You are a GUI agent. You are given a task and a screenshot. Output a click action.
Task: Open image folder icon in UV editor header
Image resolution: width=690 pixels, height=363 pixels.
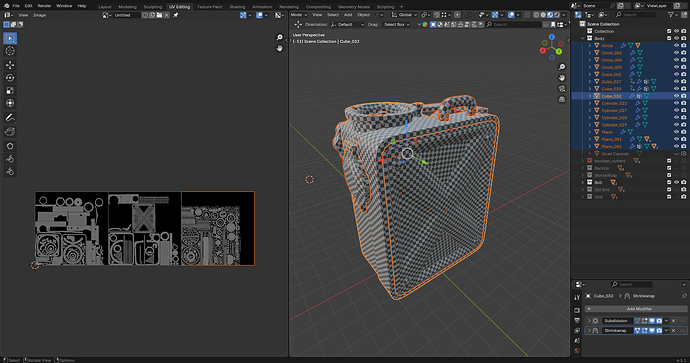159,15
